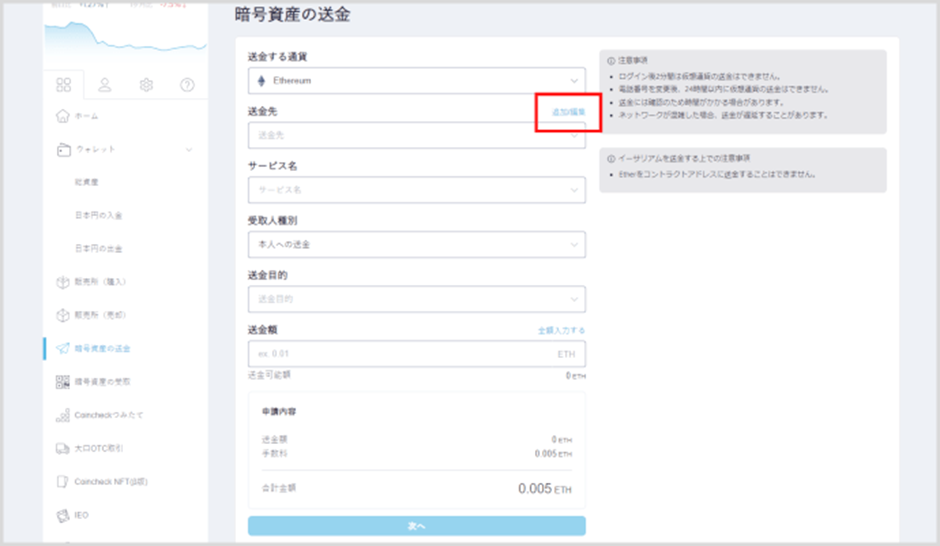The height and width of the screenshot is (546, 940).
Task: Open Coincheck NFT(β版) in the sidebar
Action: 110,481
